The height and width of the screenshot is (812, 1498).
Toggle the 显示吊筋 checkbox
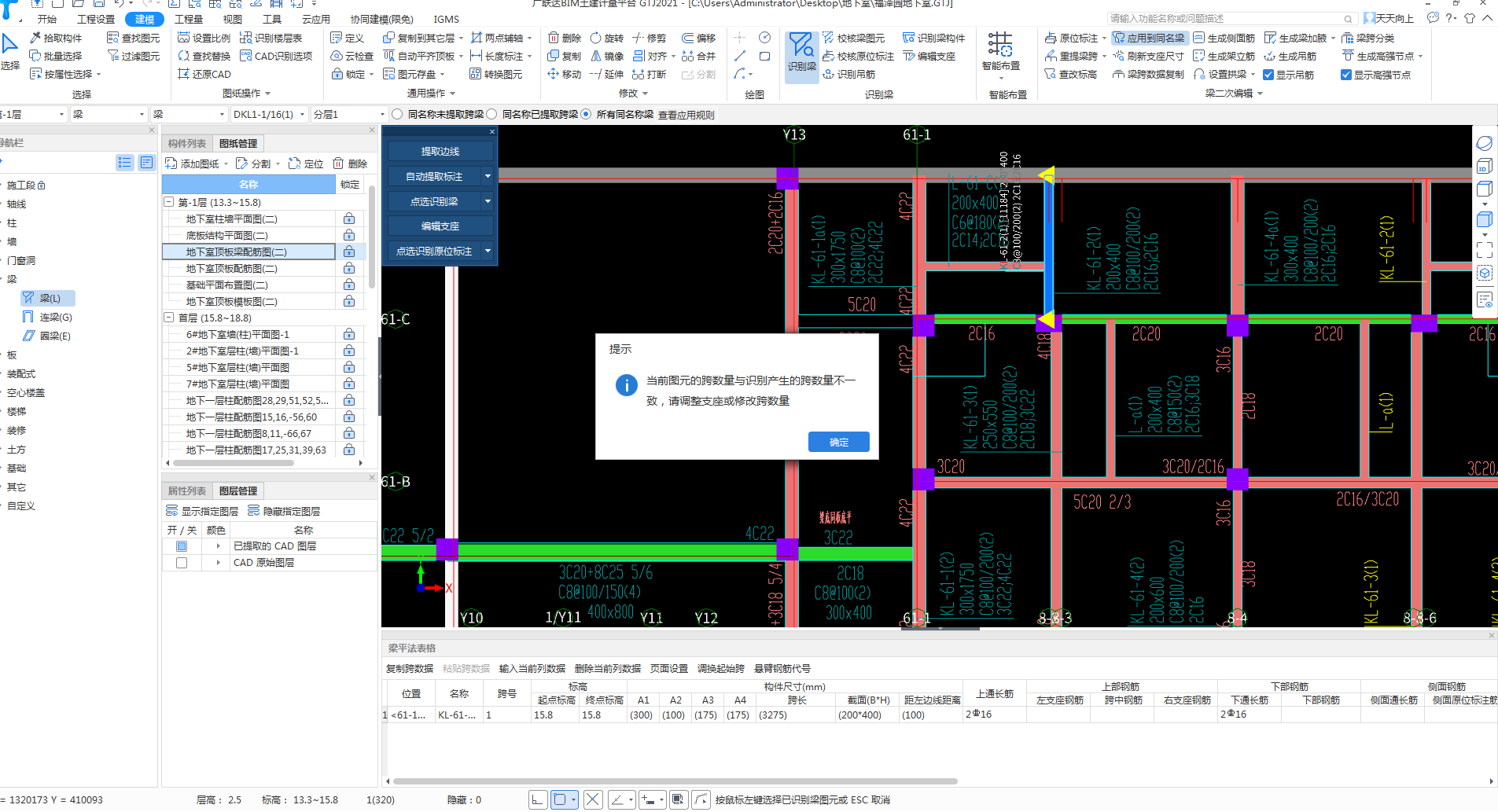1268,75
